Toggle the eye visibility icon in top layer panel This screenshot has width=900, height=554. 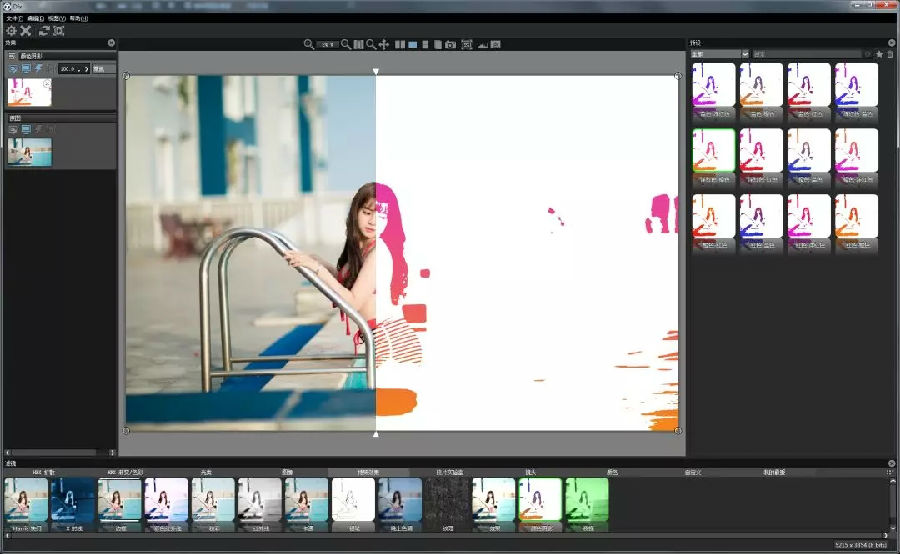13,68
